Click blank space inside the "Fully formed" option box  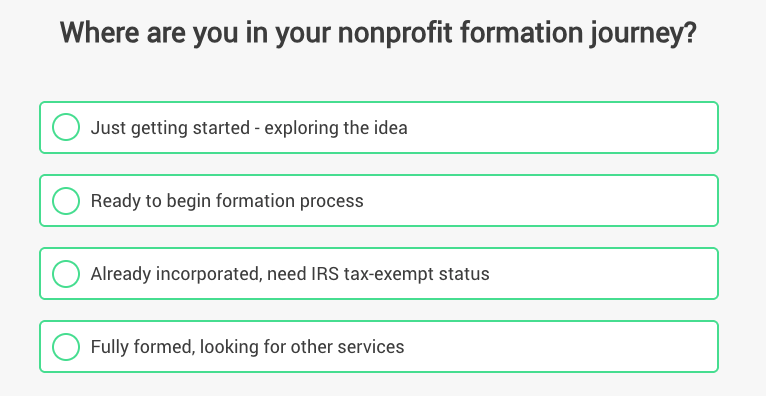pyautogui.click(x=562, y=347)
